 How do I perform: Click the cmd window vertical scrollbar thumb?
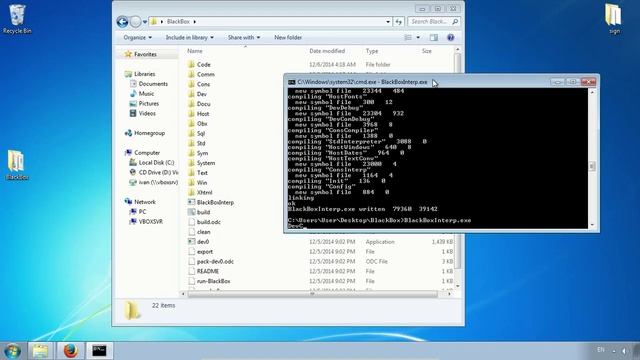592,166
